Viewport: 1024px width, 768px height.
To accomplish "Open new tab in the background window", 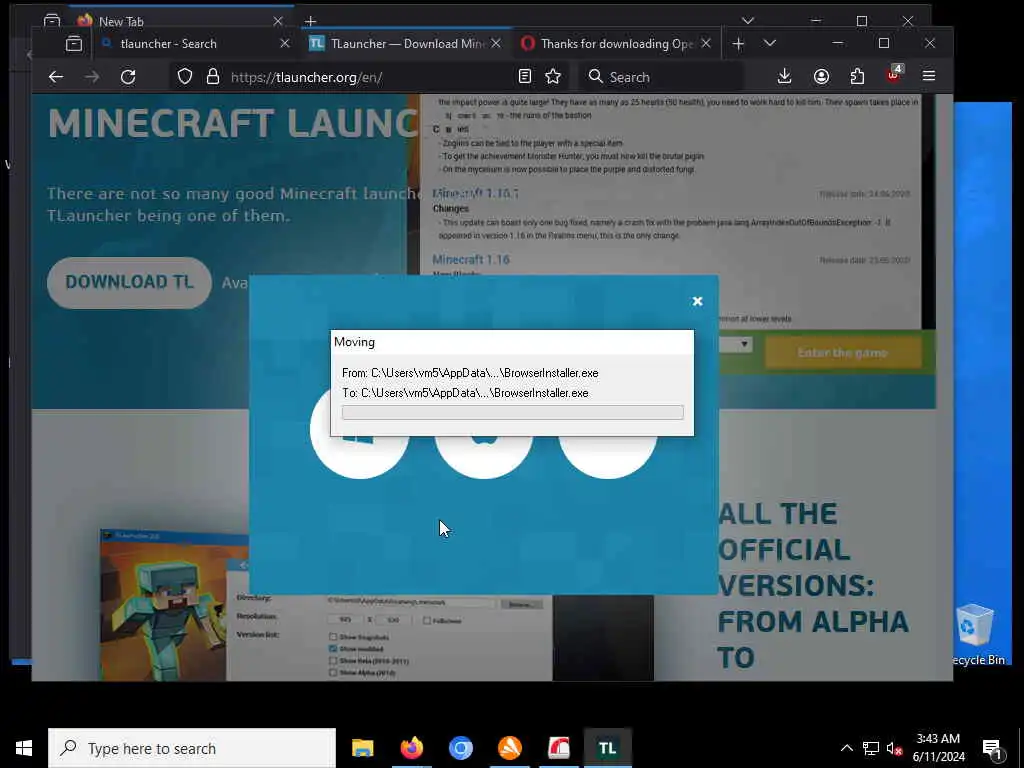I will (310, 22).
